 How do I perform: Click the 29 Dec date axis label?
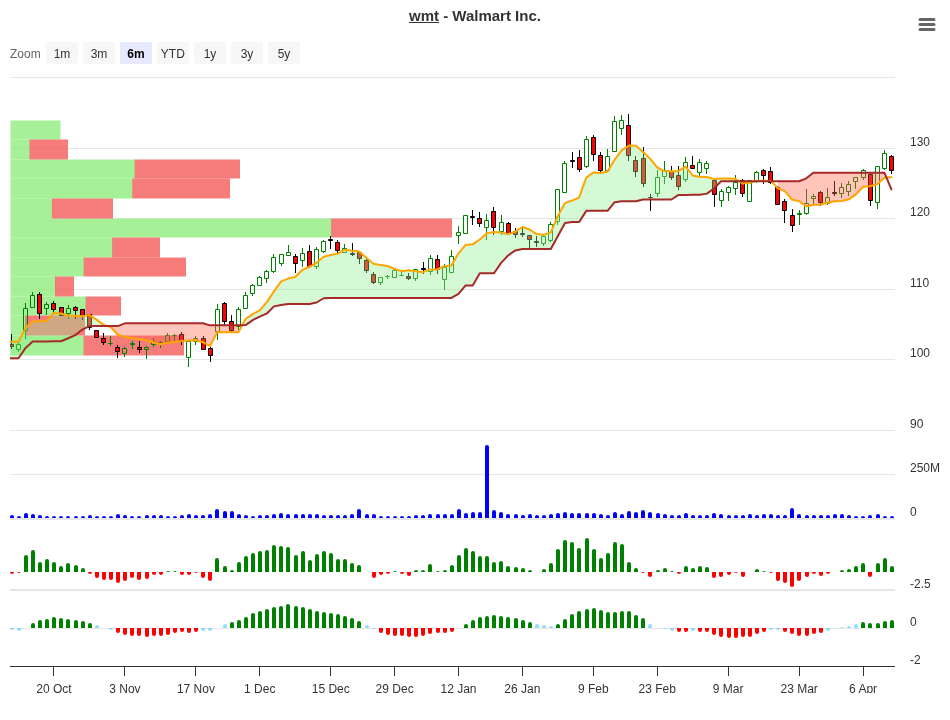(394, 688)
